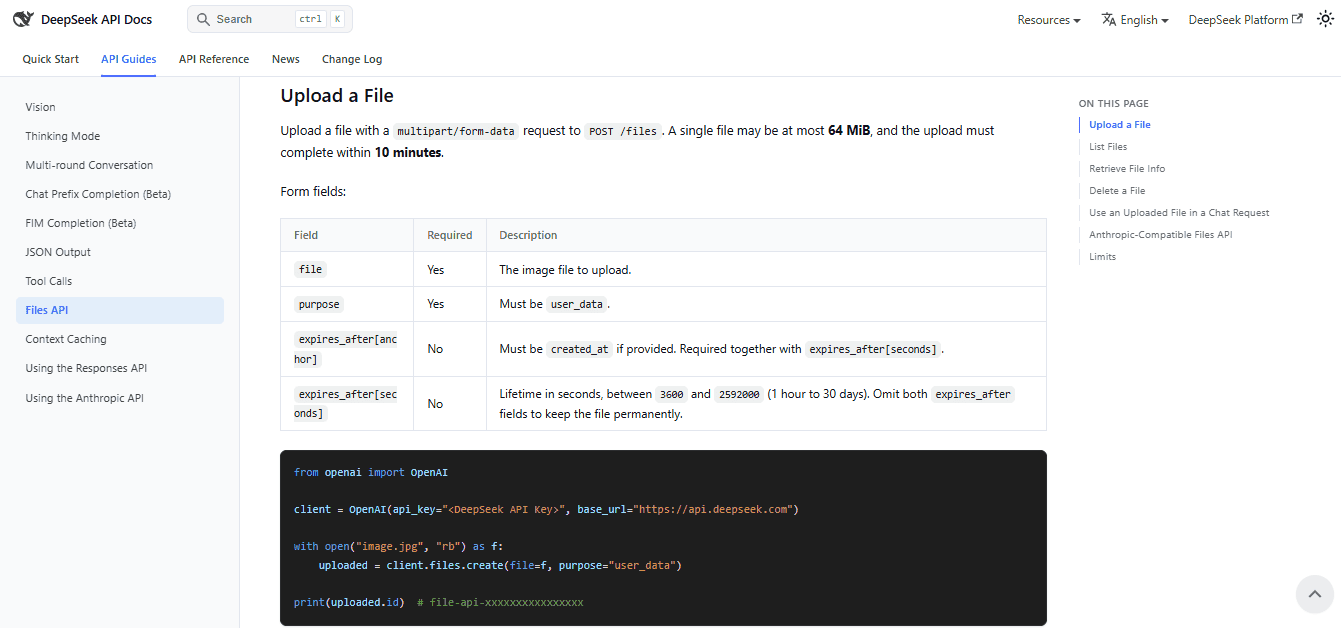Go to DeepSeek API Docs home title
This screenshot has width=1341, height=628.
(96, 19)
